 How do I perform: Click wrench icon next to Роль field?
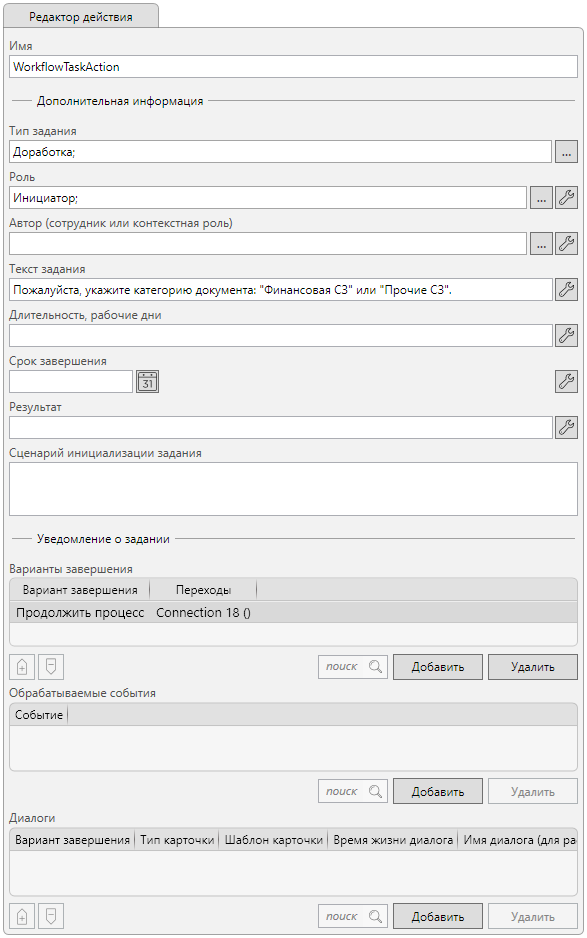pos(566,197)
